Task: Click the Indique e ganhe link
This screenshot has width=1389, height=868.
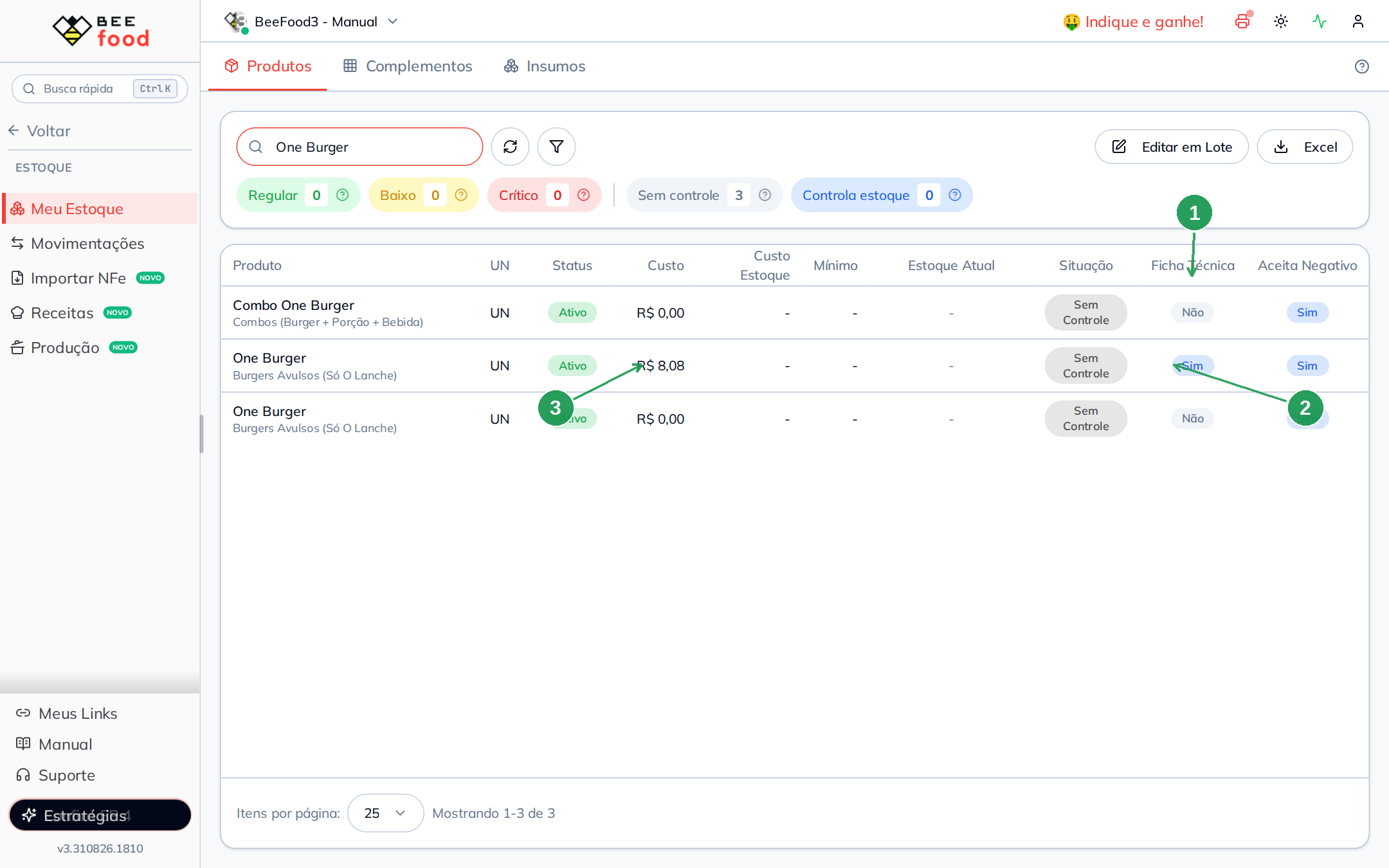Action: [1133, 22]
